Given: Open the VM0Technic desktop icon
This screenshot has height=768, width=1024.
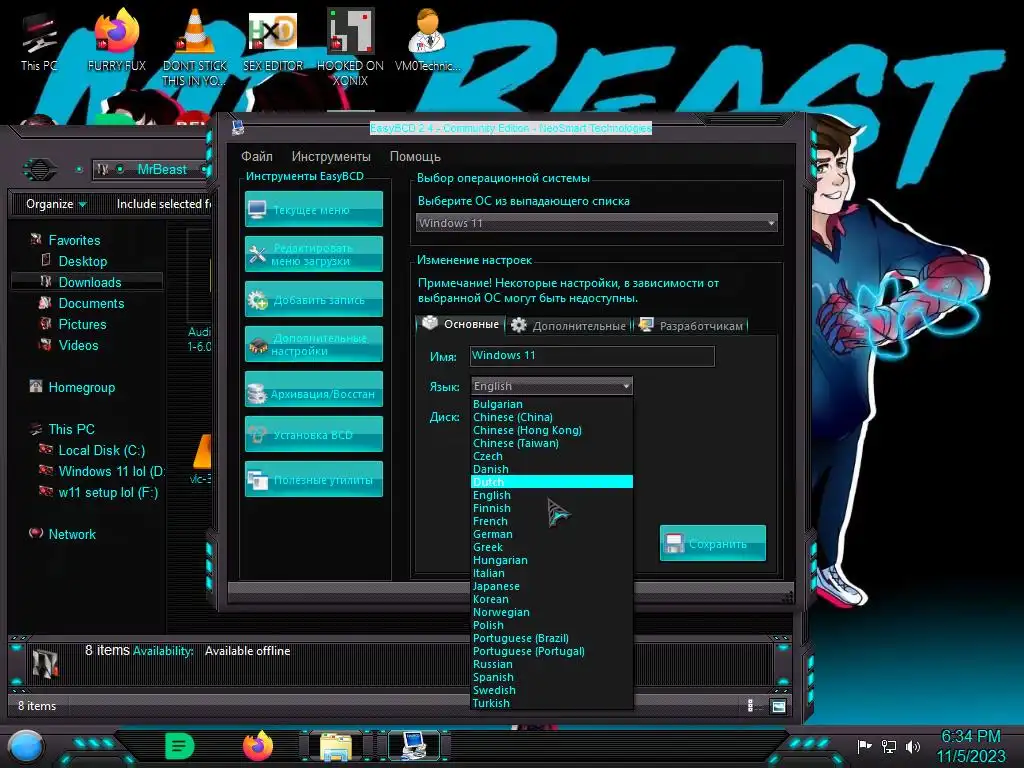Looking at the screenshot, I should click(427, 40).
